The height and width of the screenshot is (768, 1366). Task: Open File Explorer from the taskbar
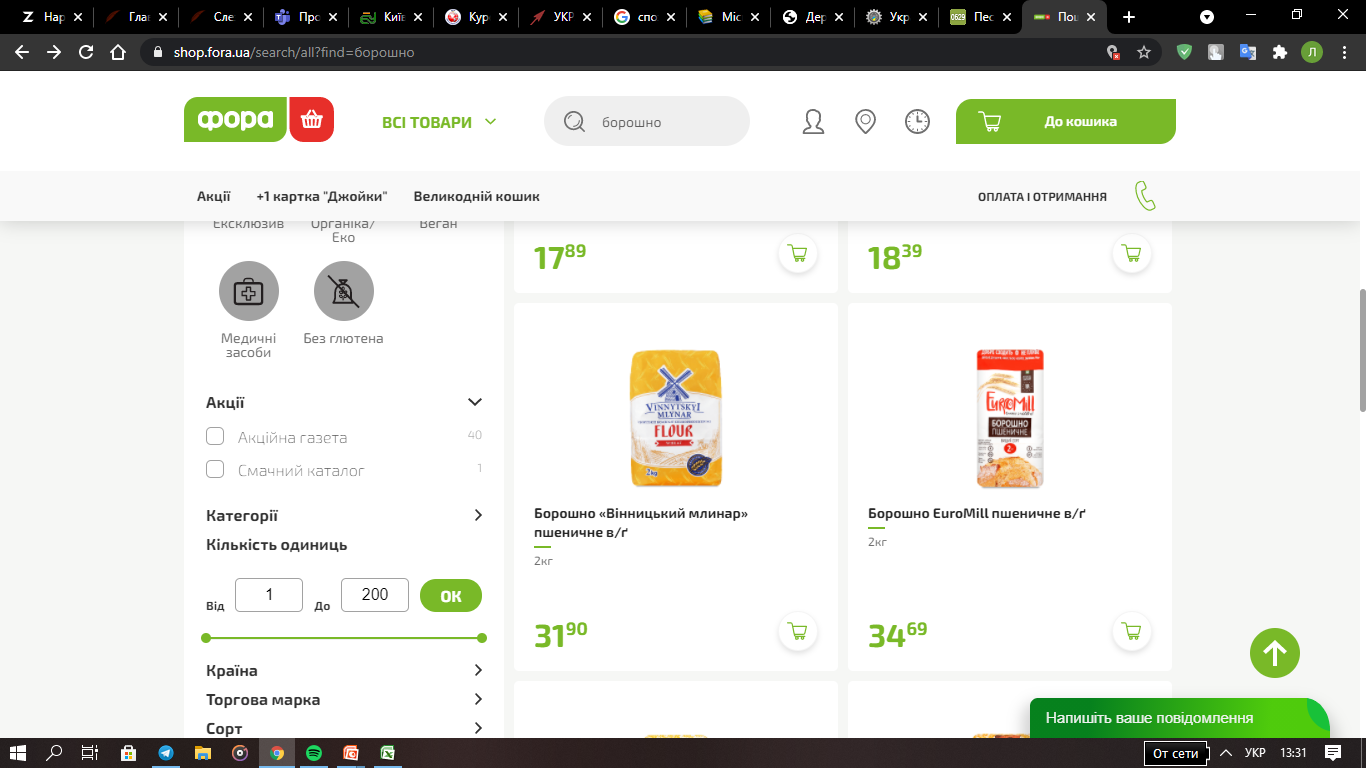pyautogui.click(x=202, y=753)
